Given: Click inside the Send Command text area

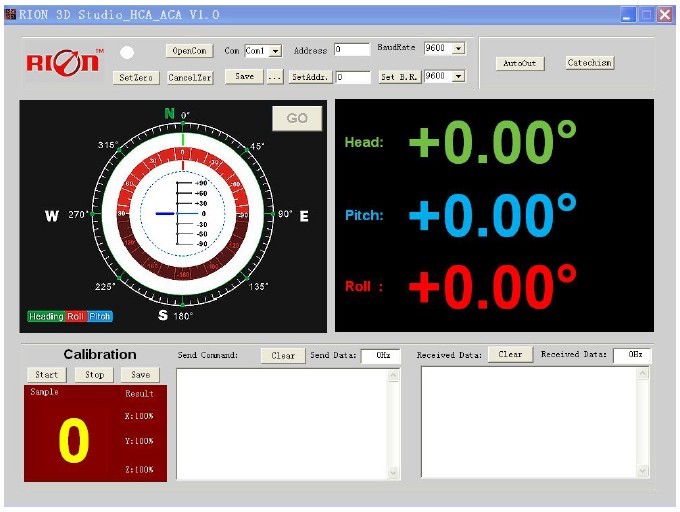Looking at the screenshot, I should [282, 424].
